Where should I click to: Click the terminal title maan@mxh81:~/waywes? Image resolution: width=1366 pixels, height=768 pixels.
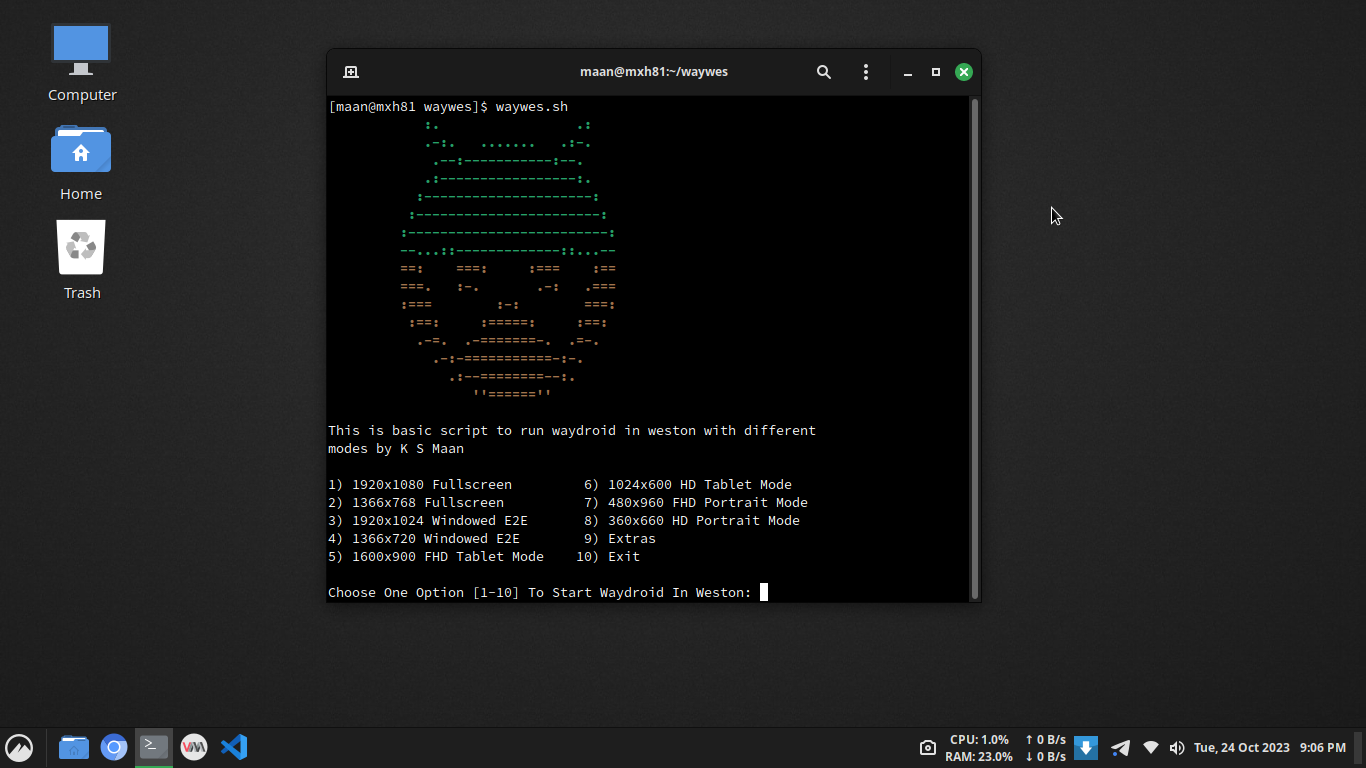click(x=654, y=72)
